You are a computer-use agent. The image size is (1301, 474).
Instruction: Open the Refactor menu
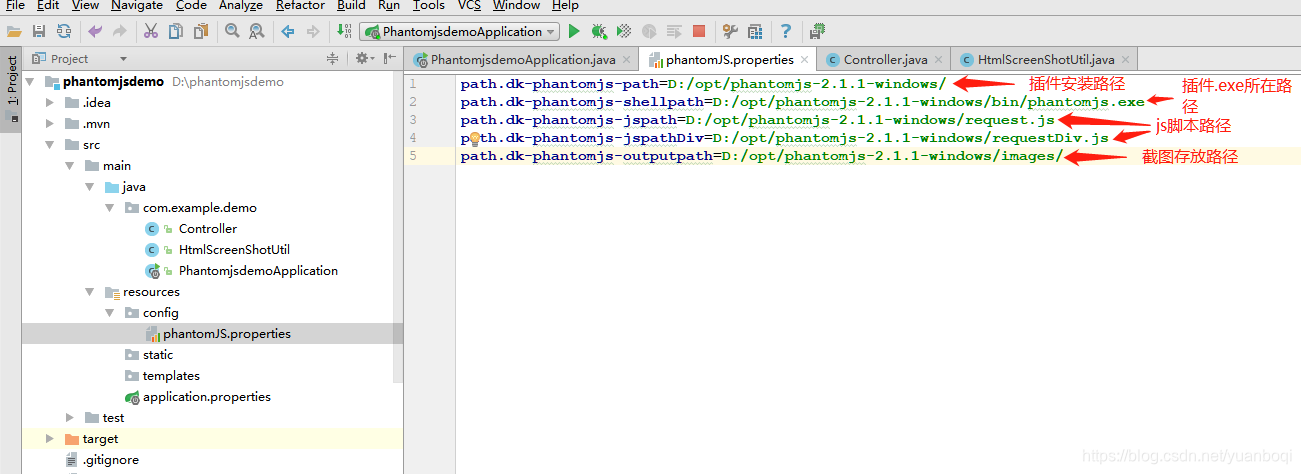[300, 6]
